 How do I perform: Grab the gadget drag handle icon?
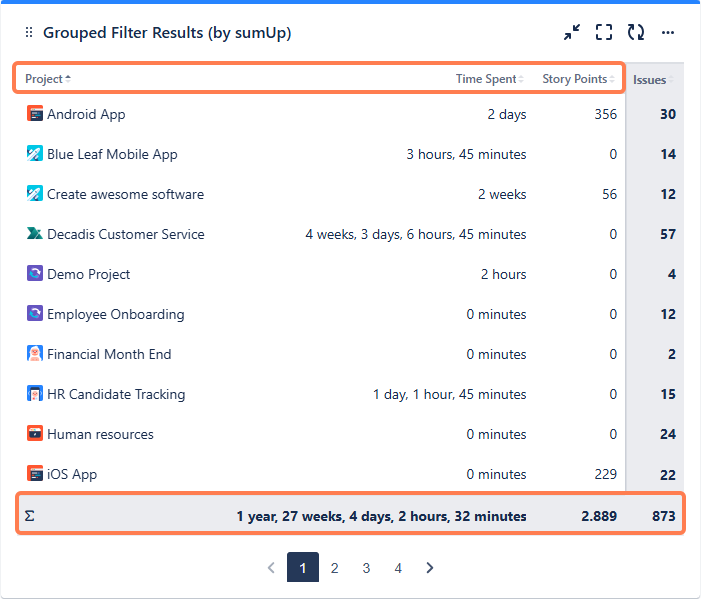tap(29, 33)
